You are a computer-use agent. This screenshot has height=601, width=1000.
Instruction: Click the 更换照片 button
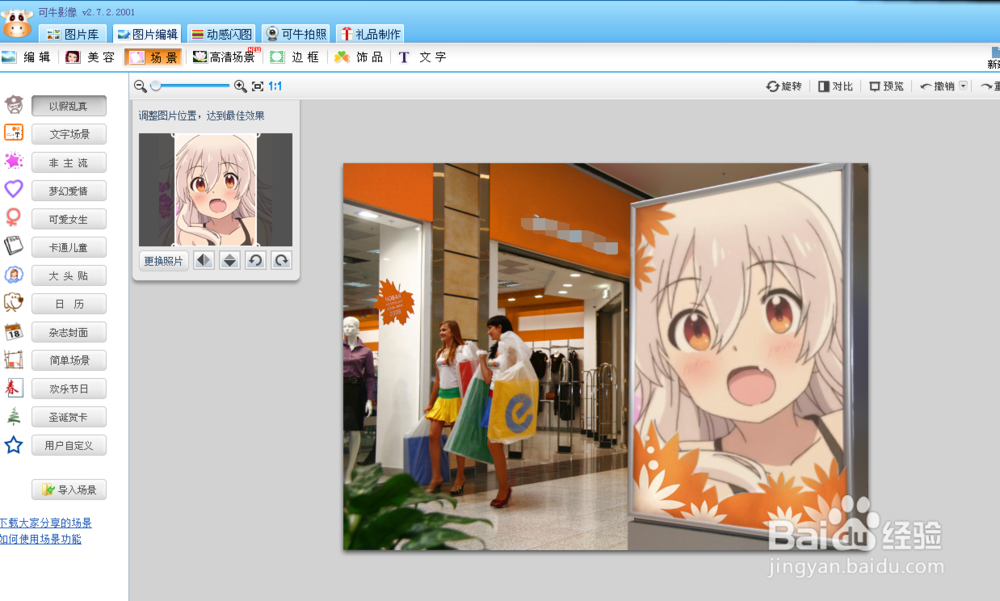pos(163,261)
